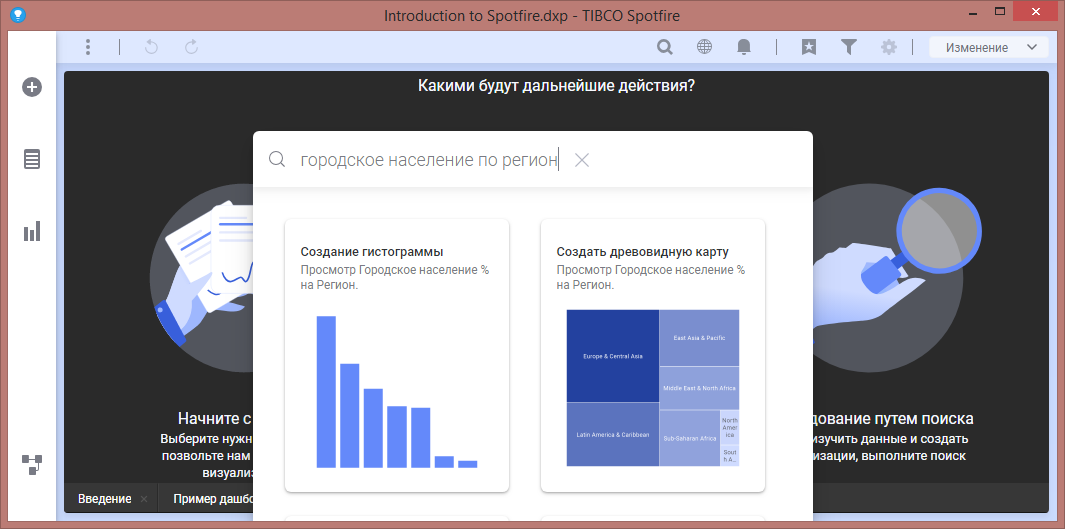This screenshot has width=1065, height=529.
Task: Switch to the Пример дашбо... page tab
Action: coord(213,499)
